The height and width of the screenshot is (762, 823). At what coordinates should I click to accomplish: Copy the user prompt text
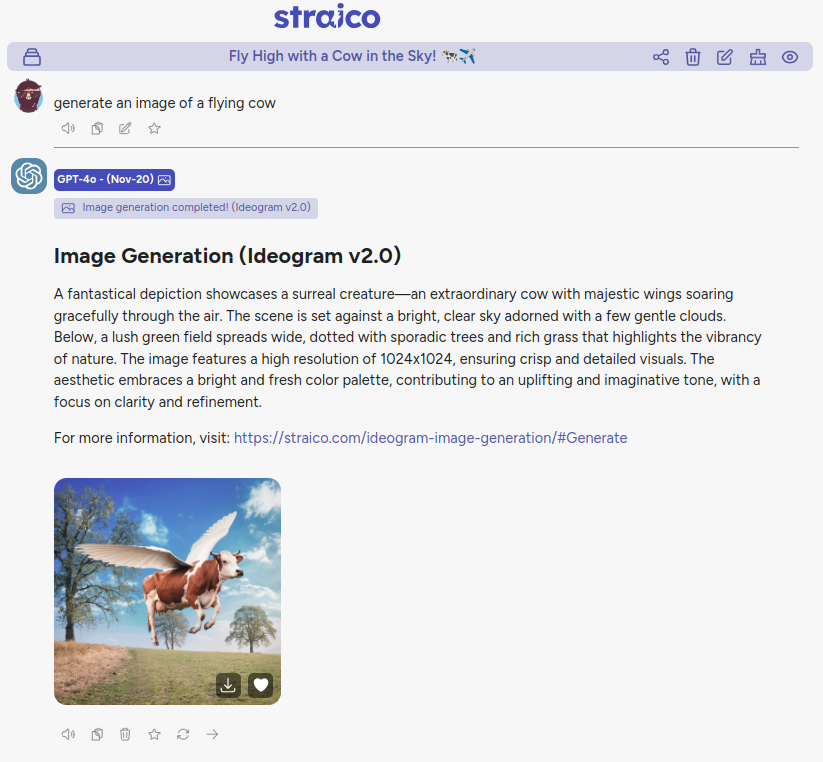click(x=97, y=129)
